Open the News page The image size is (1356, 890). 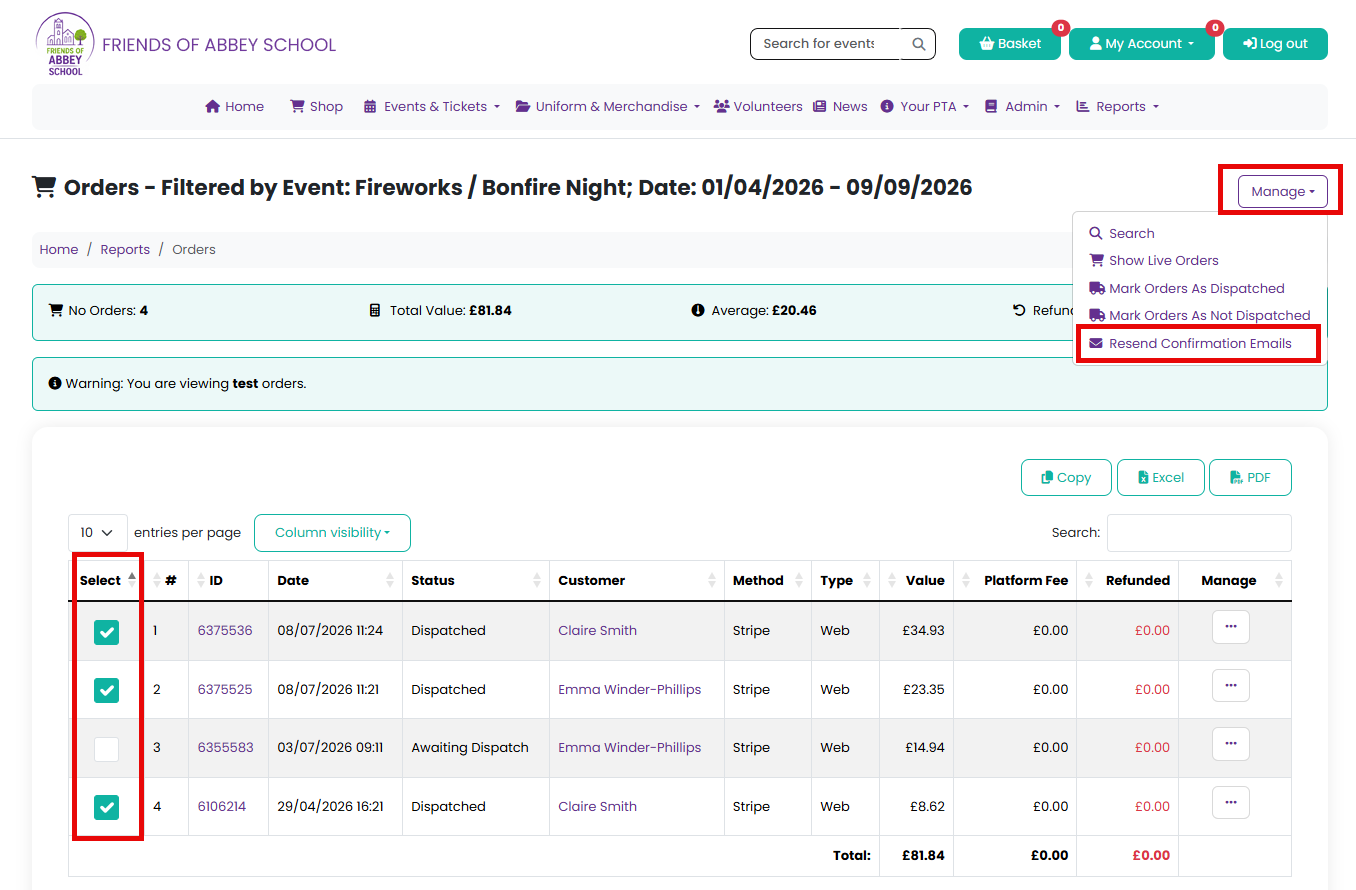point(840,107)
